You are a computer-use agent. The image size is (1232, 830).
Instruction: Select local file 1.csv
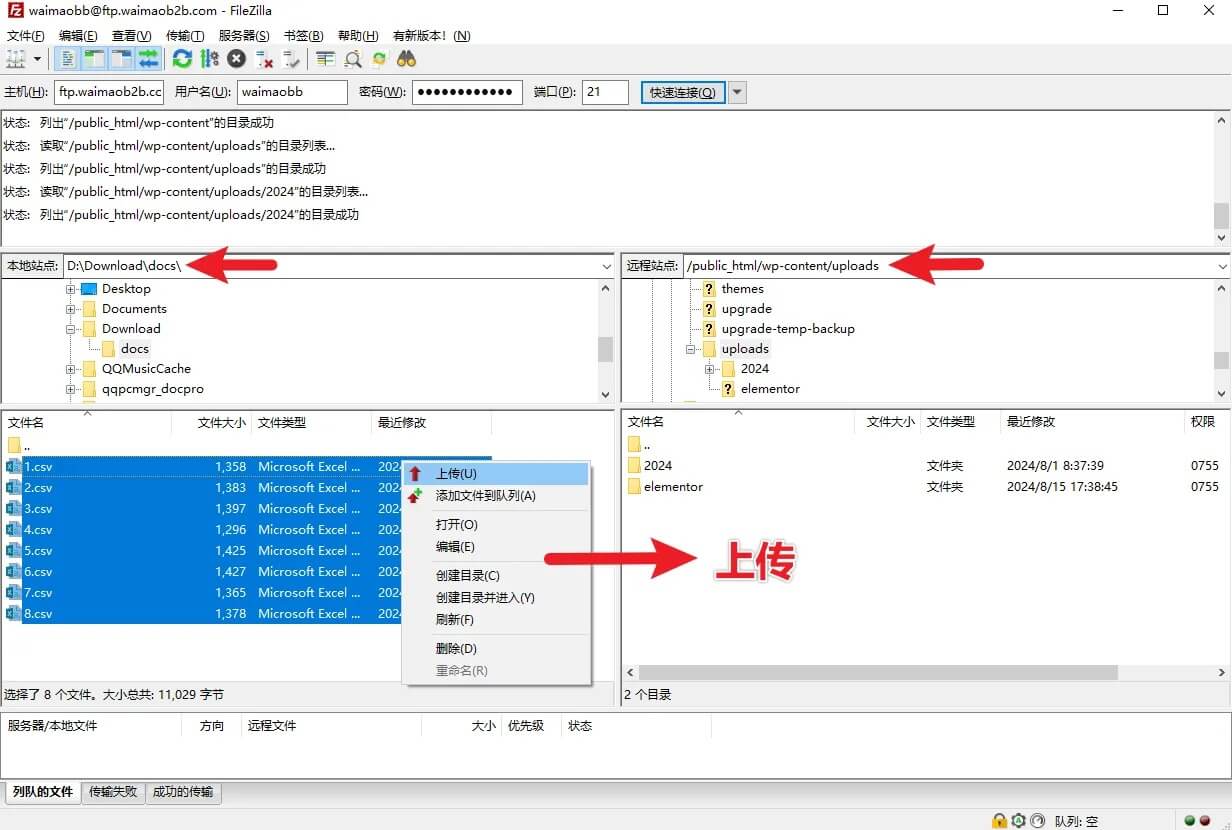(x=39, y=467)
